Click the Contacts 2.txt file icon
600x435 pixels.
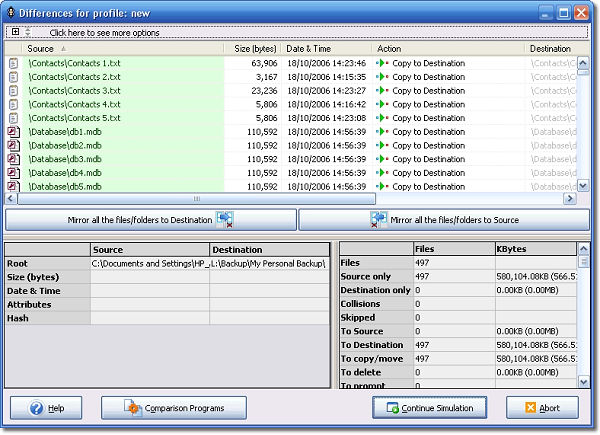pyautogui.click(x=13, y=77)
